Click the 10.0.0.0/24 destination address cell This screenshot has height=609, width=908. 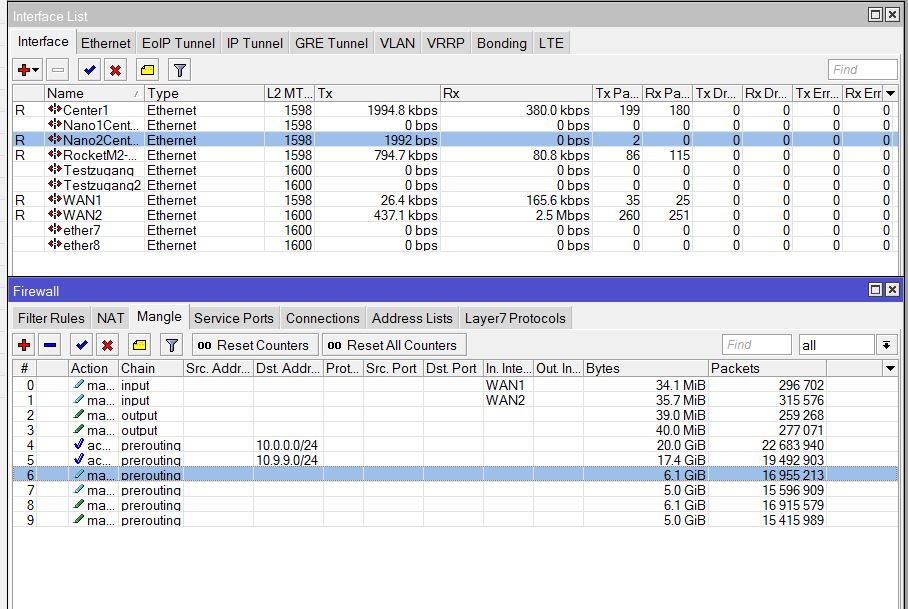click(x=287, y=445)
